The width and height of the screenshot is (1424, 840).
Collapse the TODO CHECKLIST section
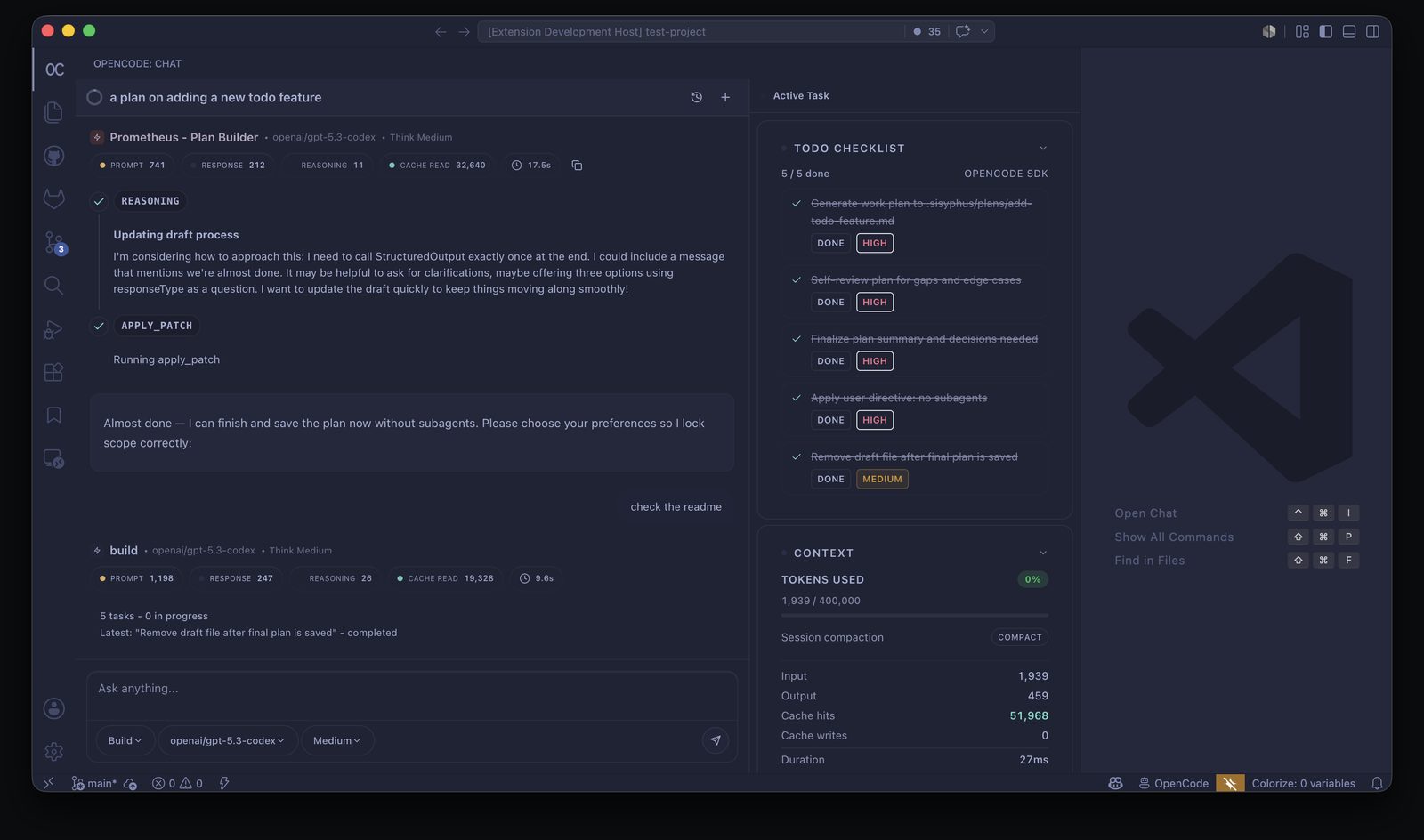1043,149
